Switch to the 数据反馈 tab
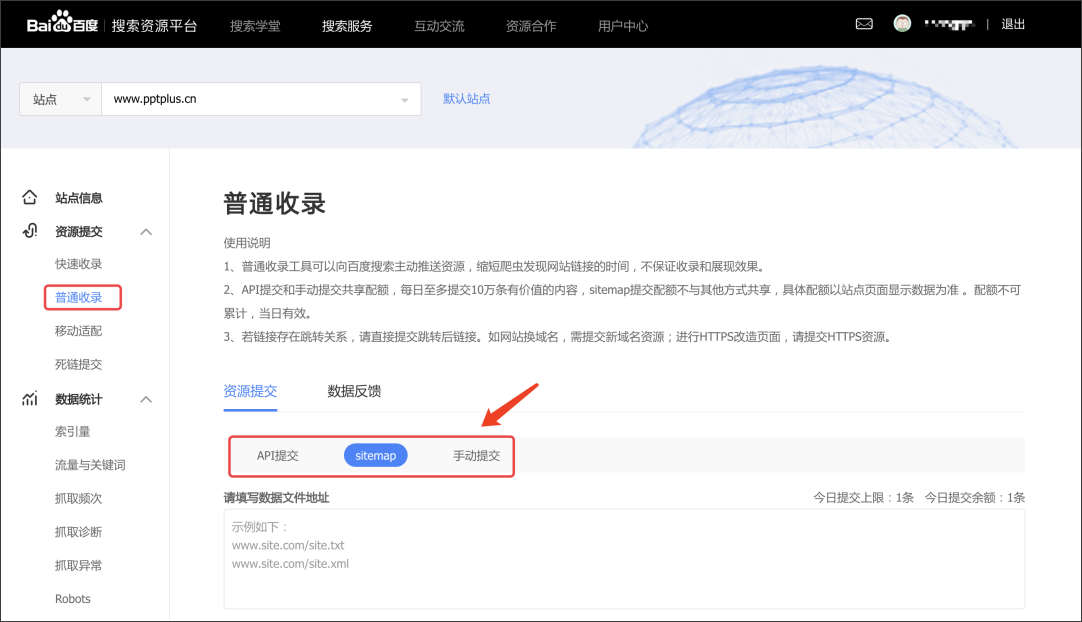This screenshot has height=622, width=1082. pos(354,391)
